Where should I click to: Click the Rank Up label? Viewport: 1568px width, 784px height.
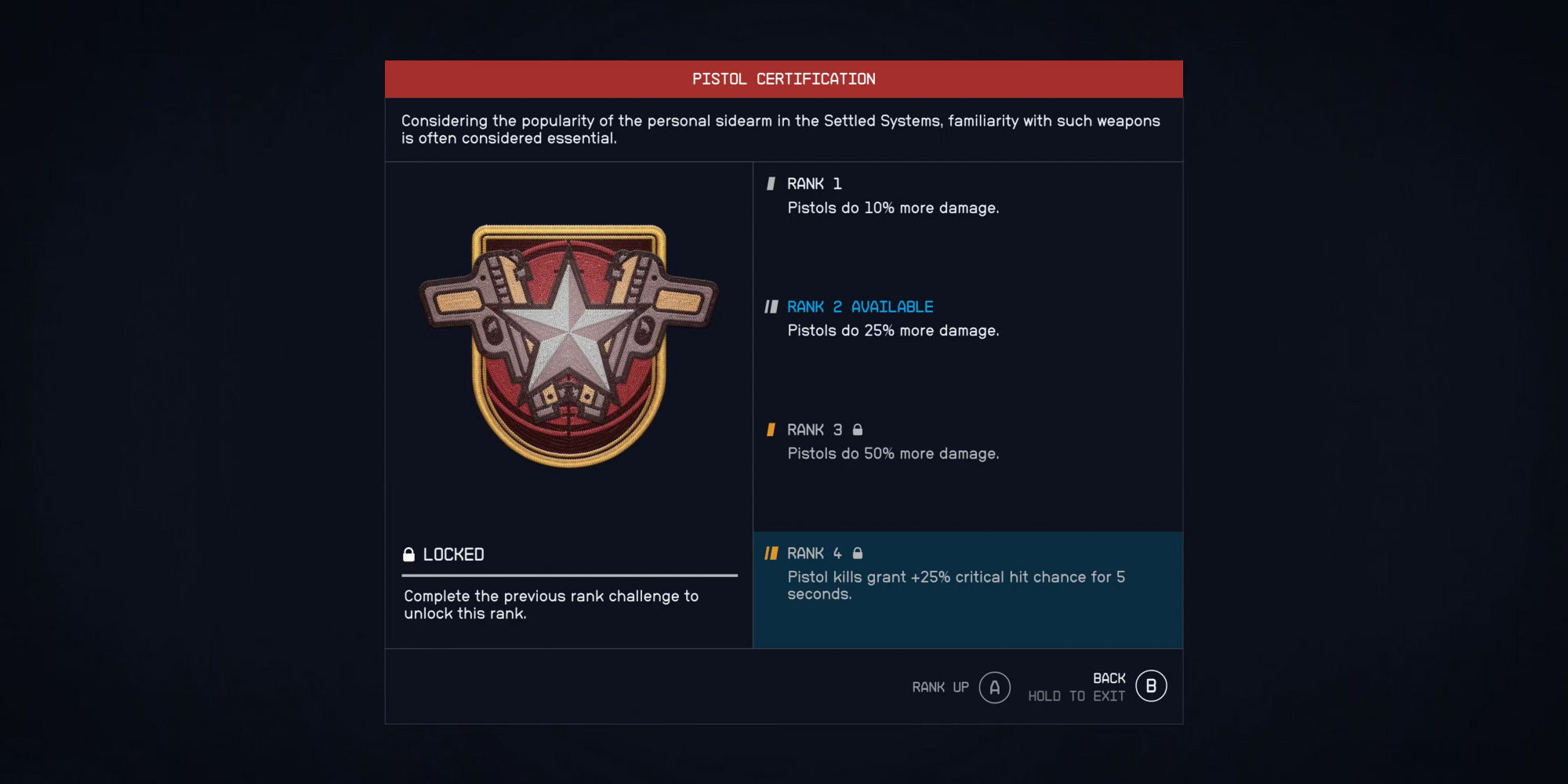click(940, 688)
